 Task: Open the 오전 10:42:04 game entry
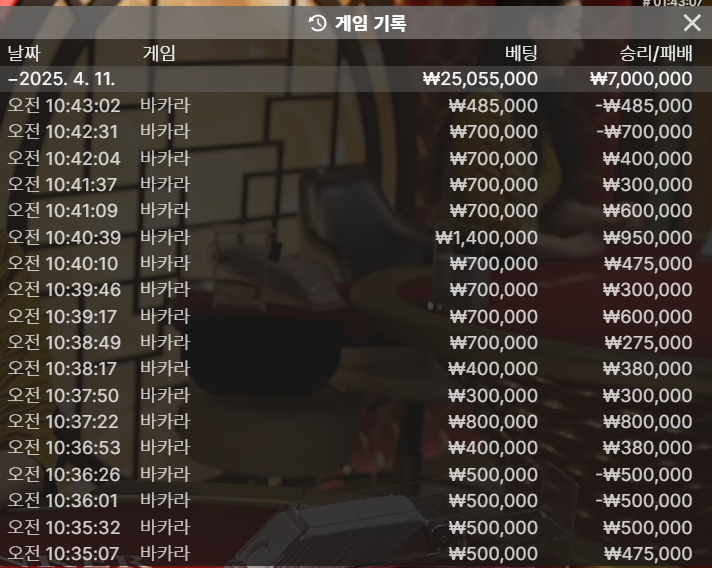(356, 158)
